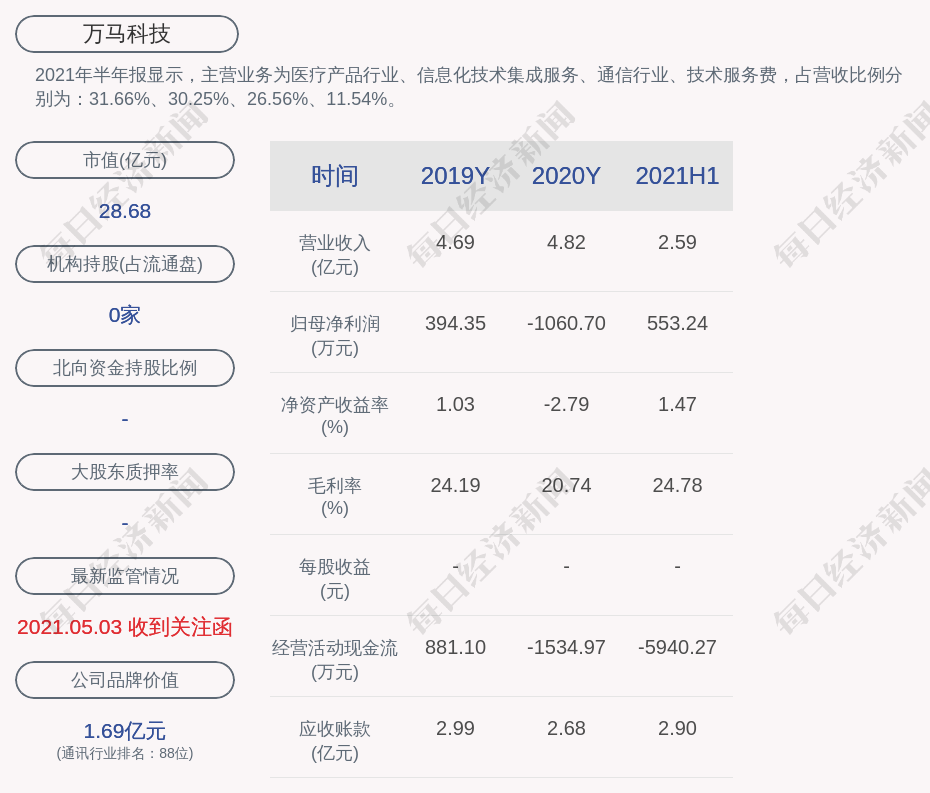930x793 pixels.
Task: Click the 每股收益(元) row label
Action: [335, 579]
